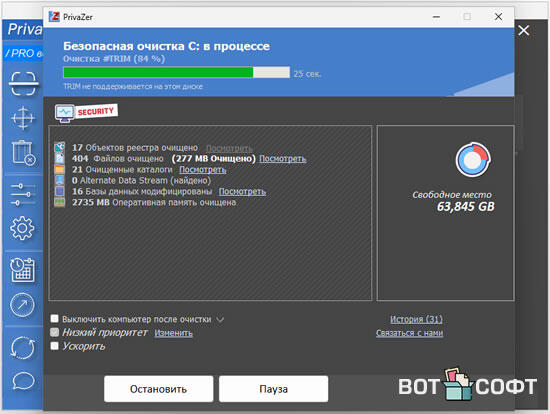Viewport: 550px width, 414px height.
Task: Open the gear settings icon in sidebar
Action: coord(22,228)
